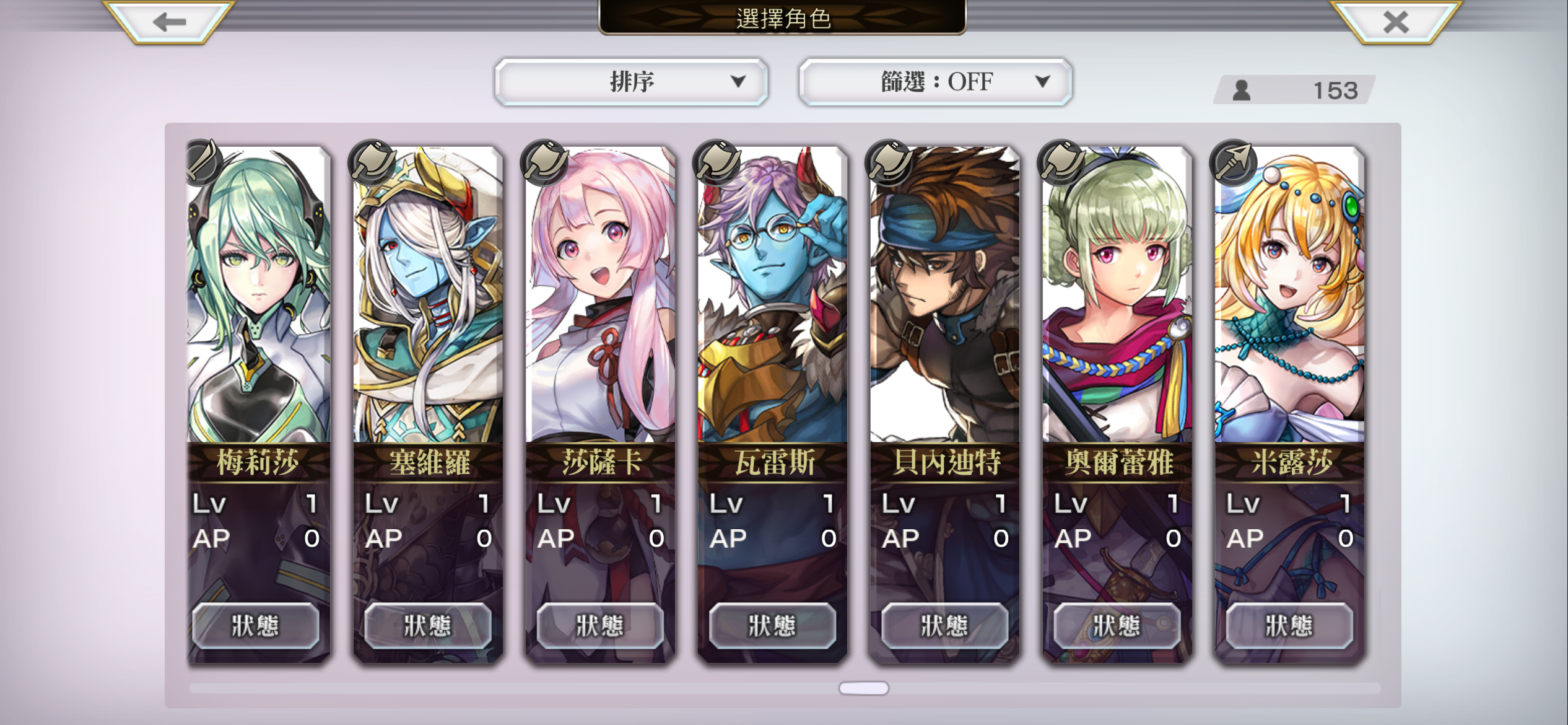Viewport: 1568px width, 725px height.
Task: Click the back arrow button
Action: [x=169, y=22]
